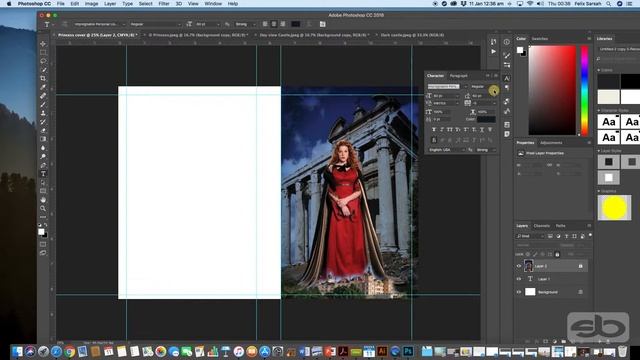Open Layers panel filter Kind dropdown
The height and width of the screenshot is (360, 640).
click(x=530, y=236)
